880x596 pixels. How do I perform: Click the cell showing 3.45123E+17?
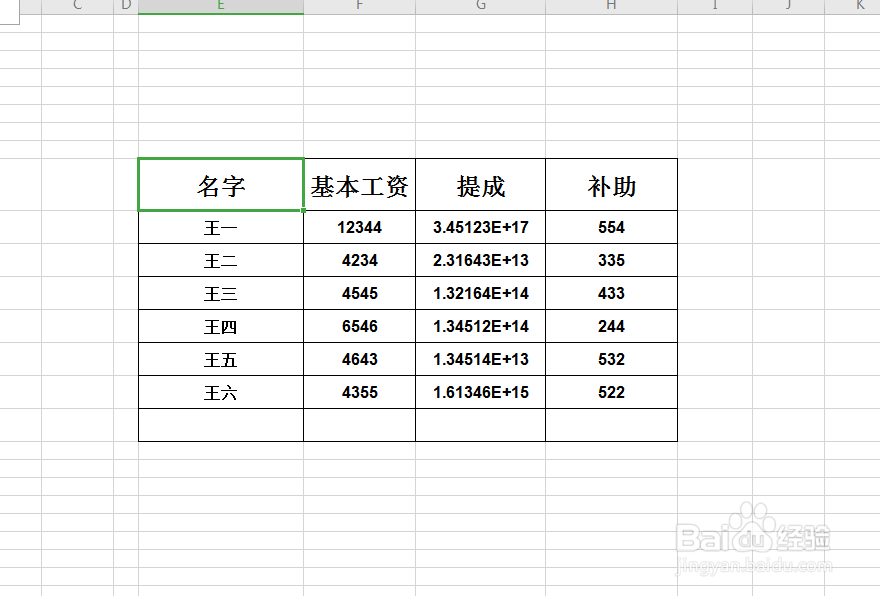tap(480, 226)
